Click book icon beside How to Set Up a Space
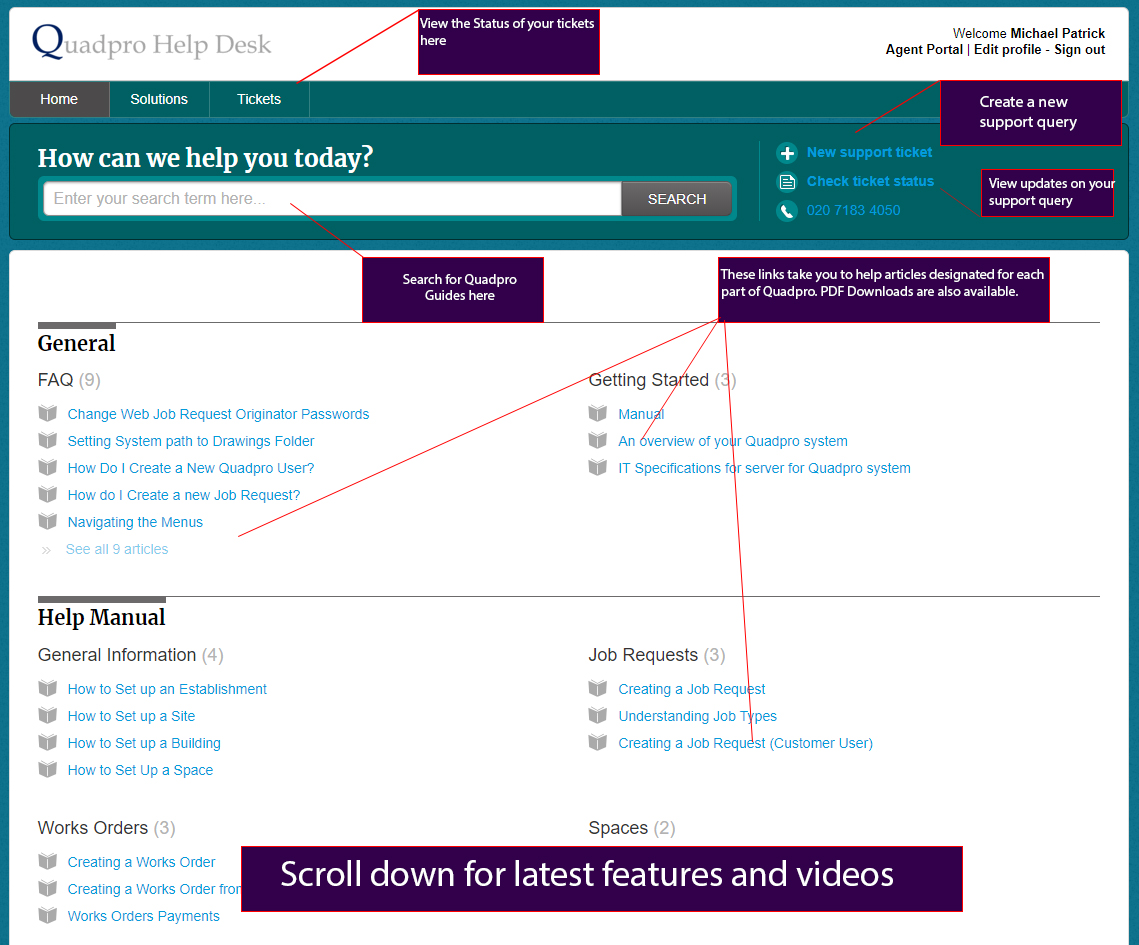The width and height of the screenshot is (1139, 945). coord(48,769)
